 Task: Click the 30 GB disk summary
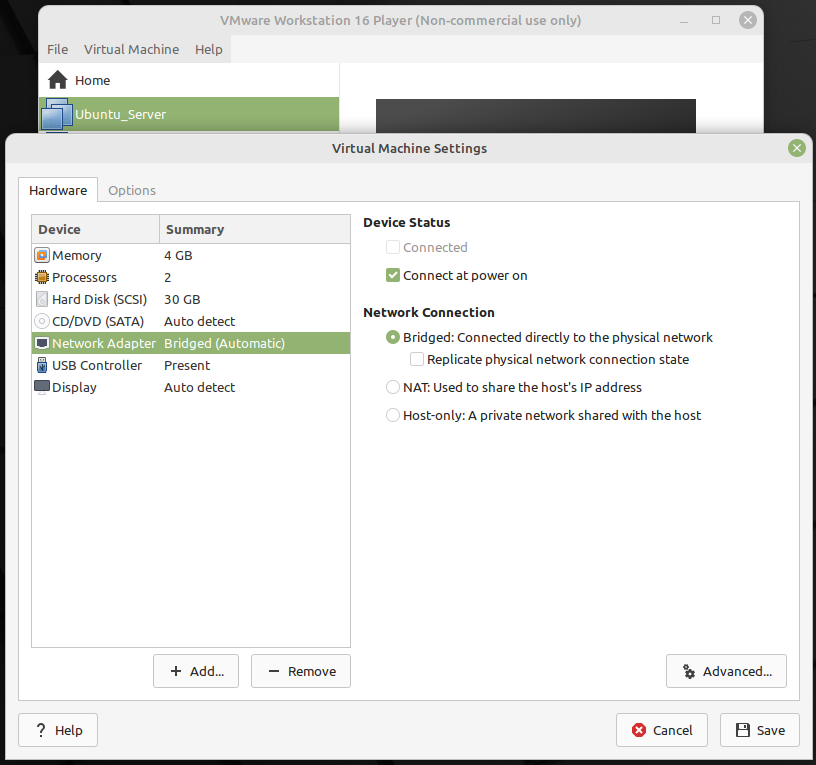[182, 299]
